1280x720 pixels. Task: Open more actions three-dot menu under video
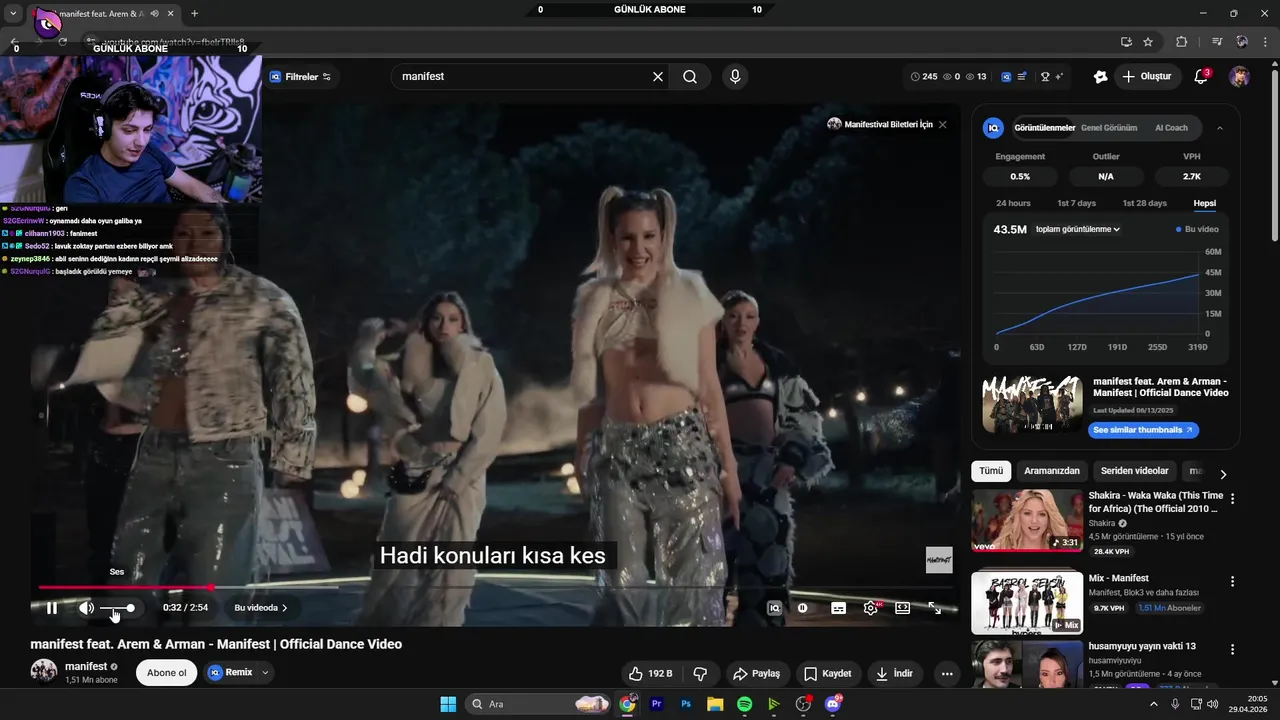pyautogui.click(x=947, y=674)
